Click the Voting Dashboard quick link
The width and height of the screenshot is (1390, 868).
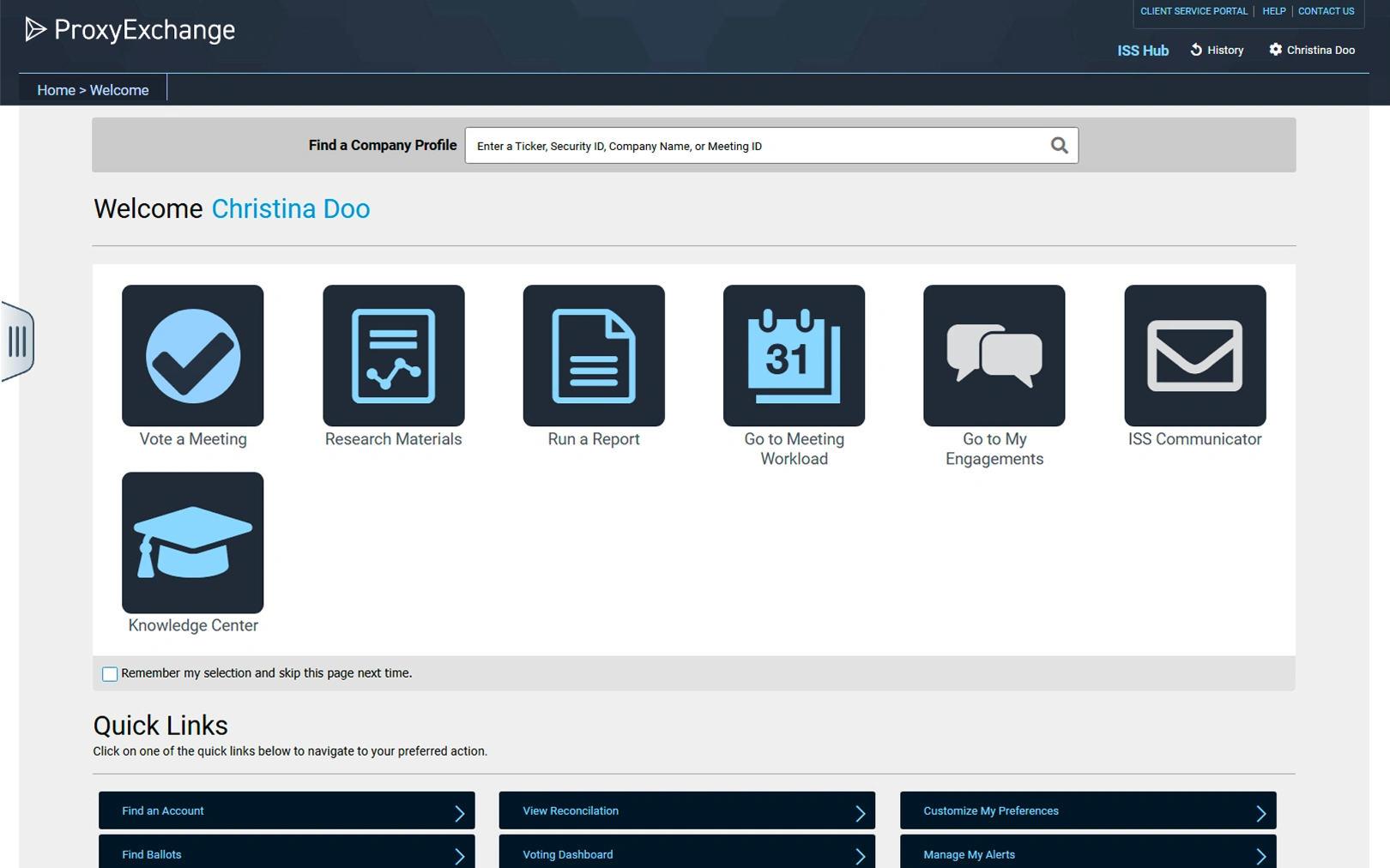click(x=687, y=853)
